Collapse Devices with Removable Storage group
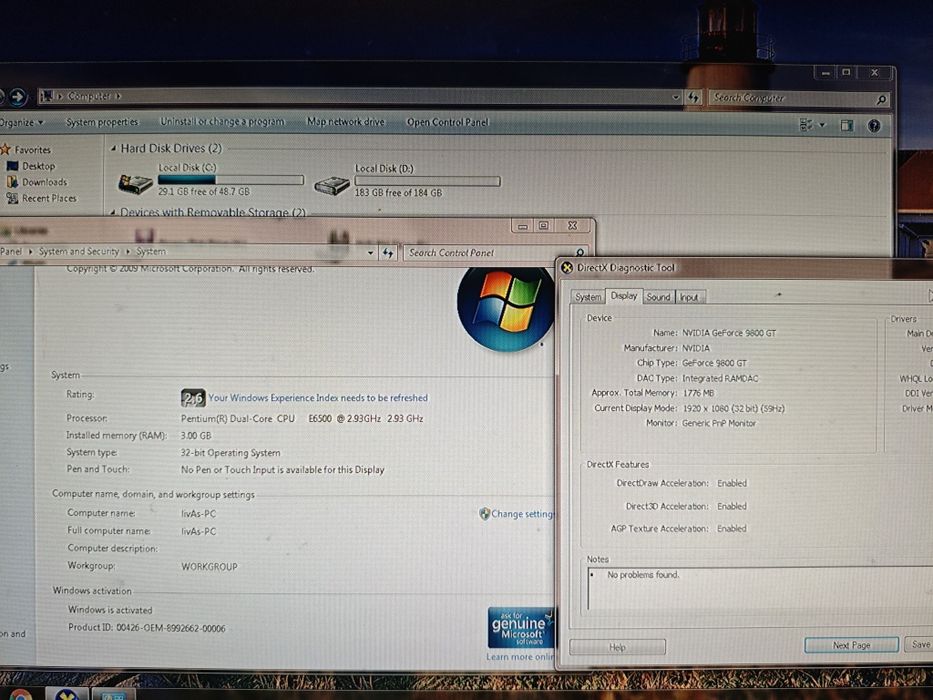The height and width of the screenshot is (700, 933). [113, 212]
